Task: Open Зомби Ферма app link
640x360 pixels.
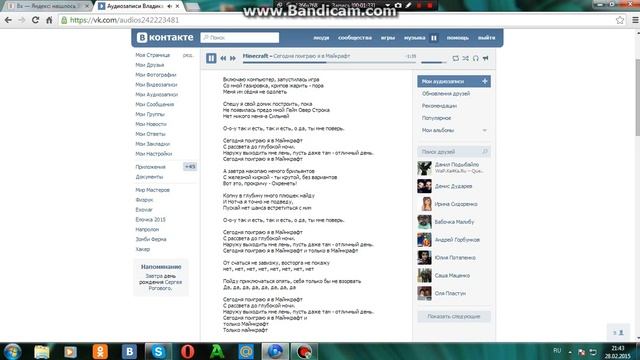Action: click(x=151, y=239)
